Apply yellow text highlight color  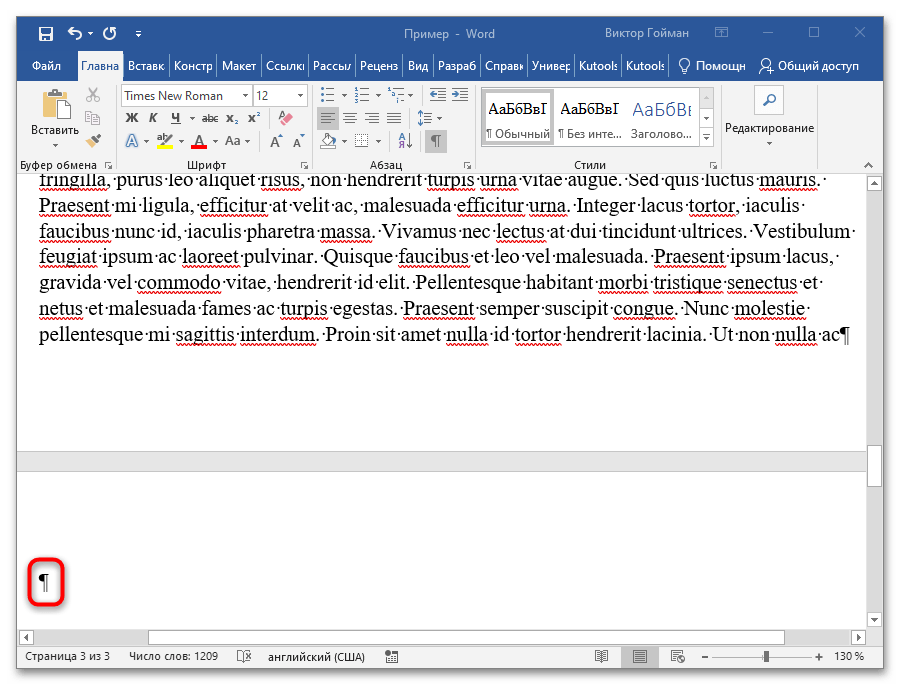tap(165, 141)
